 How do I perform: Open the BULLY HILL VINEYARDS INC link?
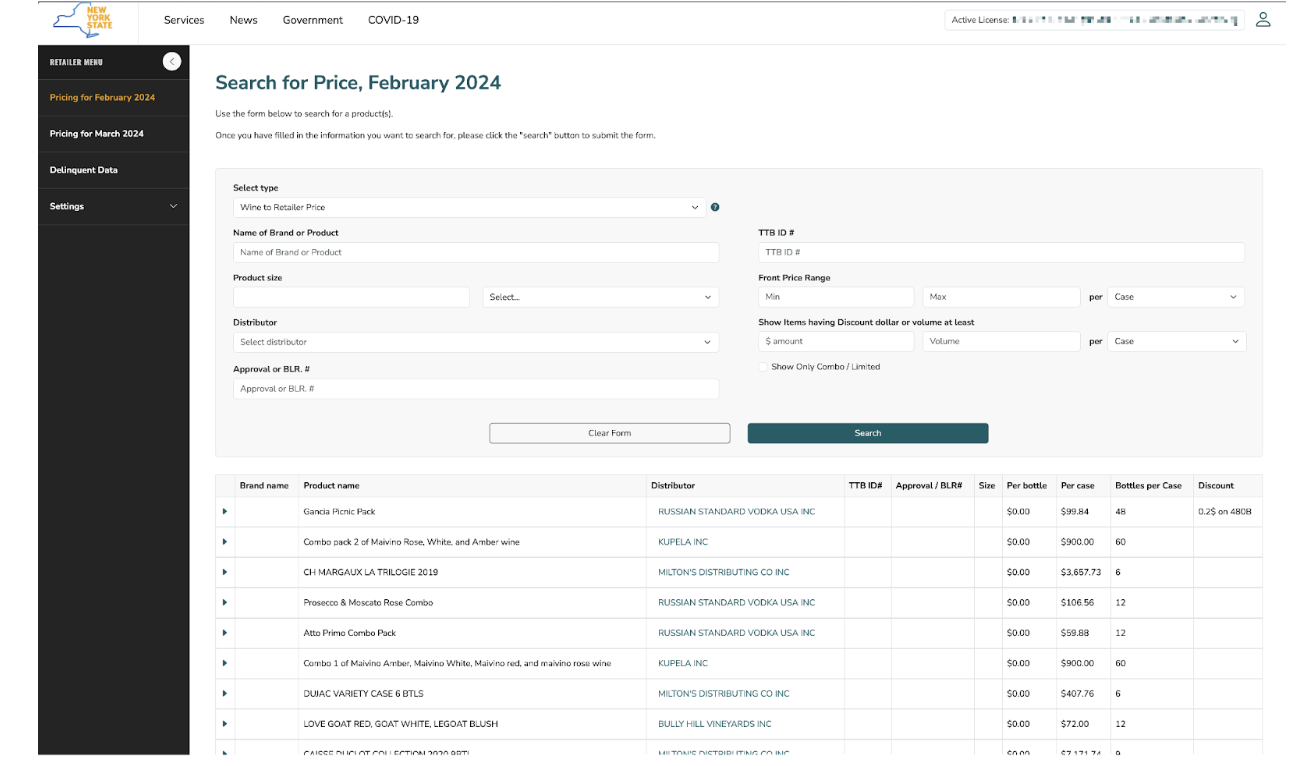[714, 723]
